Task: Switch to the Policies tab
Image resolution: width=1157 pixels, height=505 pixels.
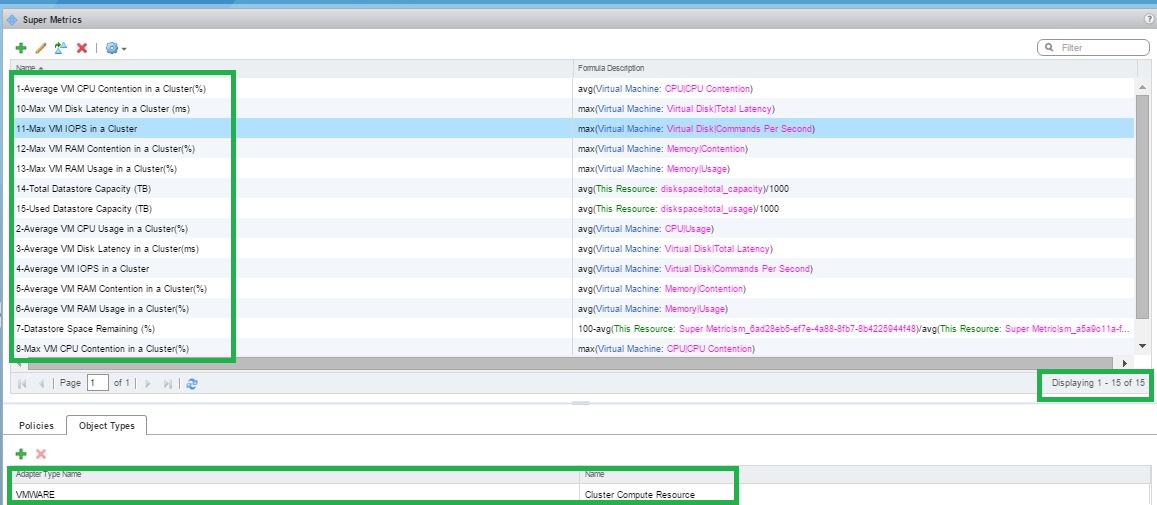Action: pyautogui.click(x=36, y=426)
